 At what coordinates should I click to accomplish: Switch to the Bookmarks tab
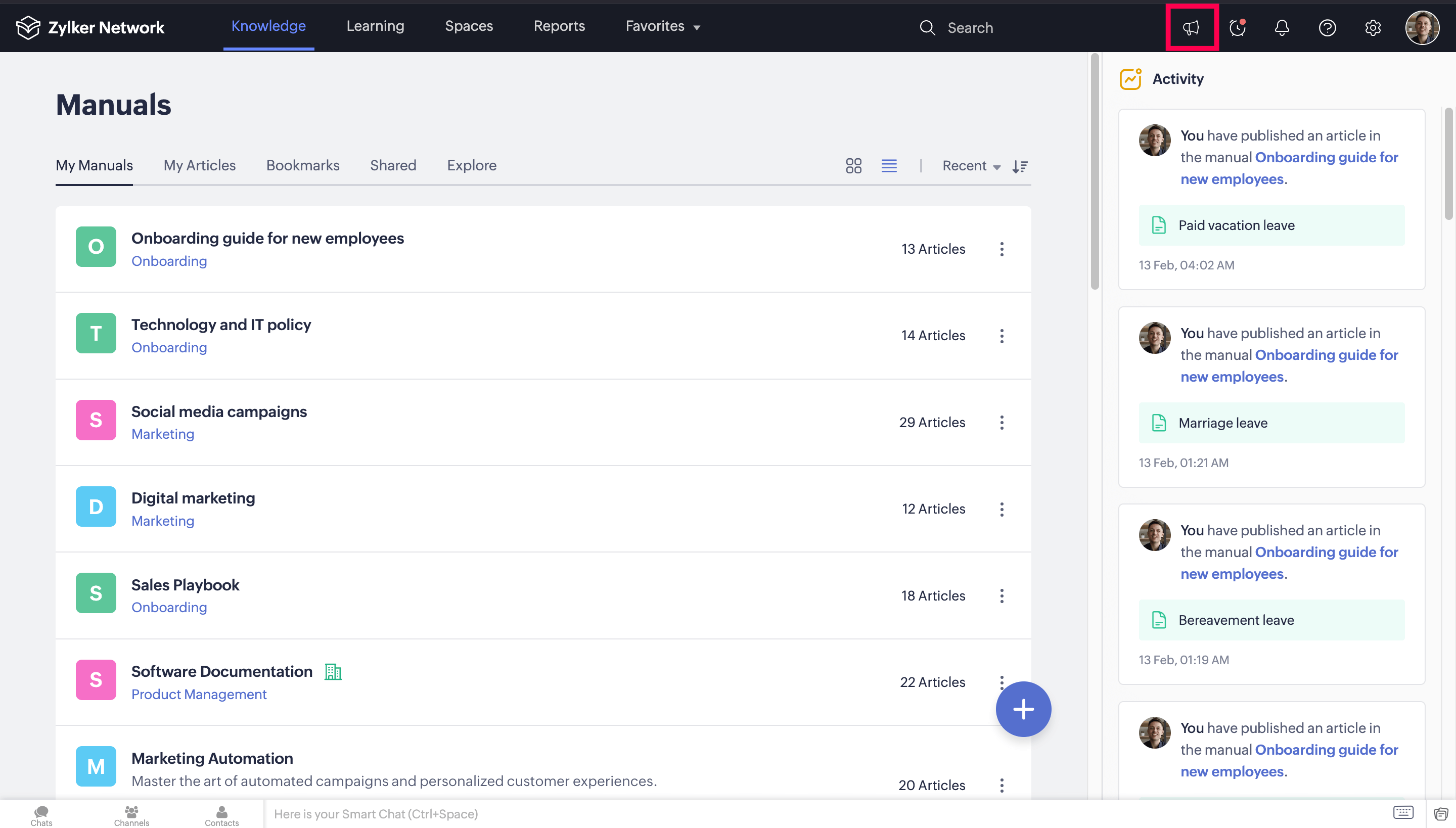pos(302,165)
